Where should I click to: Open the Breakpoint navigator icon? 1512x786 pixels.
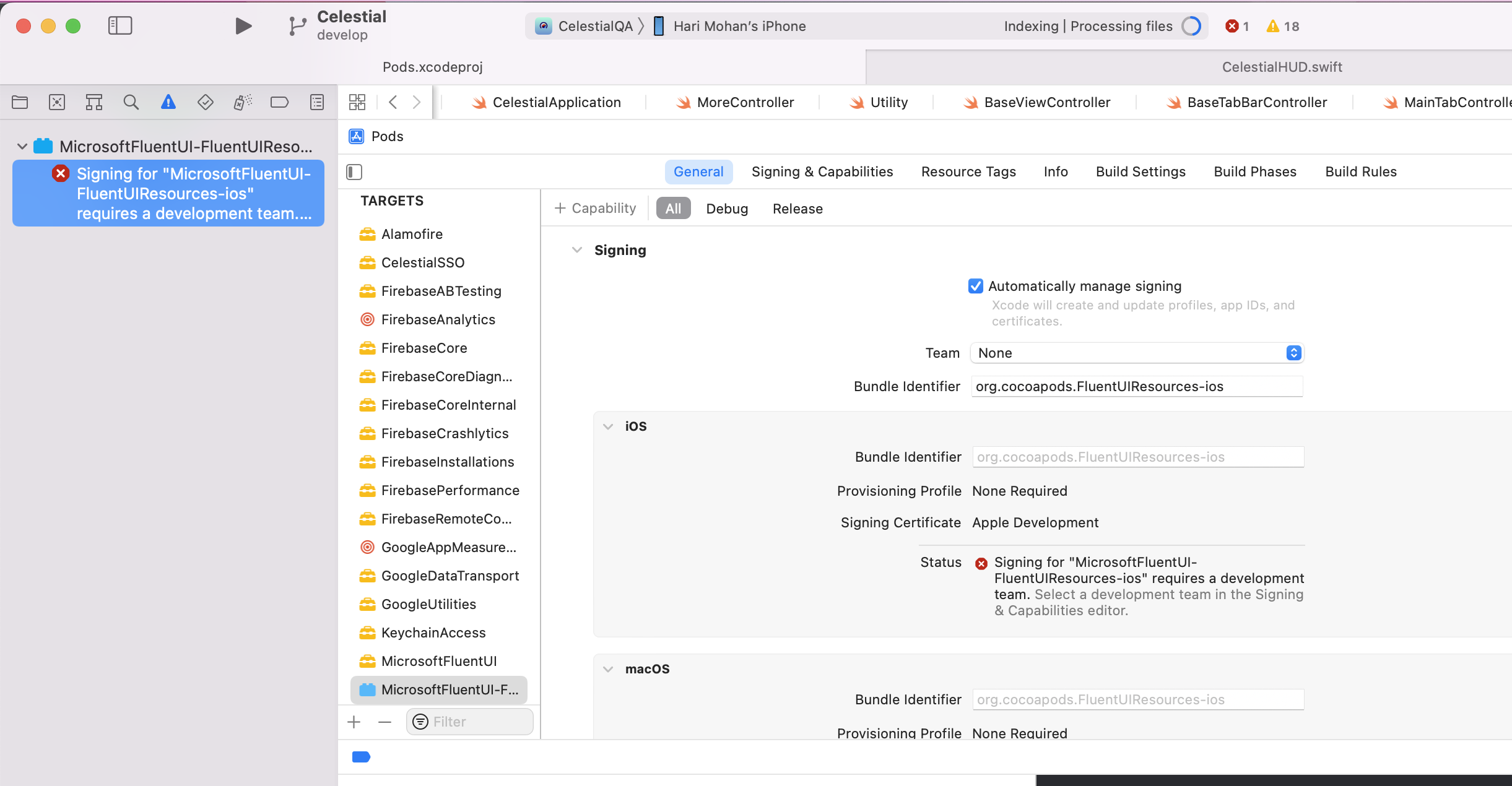click(280, 102)
